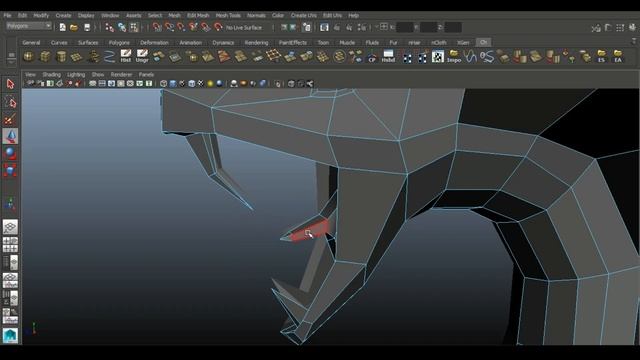Click the HsBd shelf icon
This screenshot has width=640, height=360.
coord(388,56)
